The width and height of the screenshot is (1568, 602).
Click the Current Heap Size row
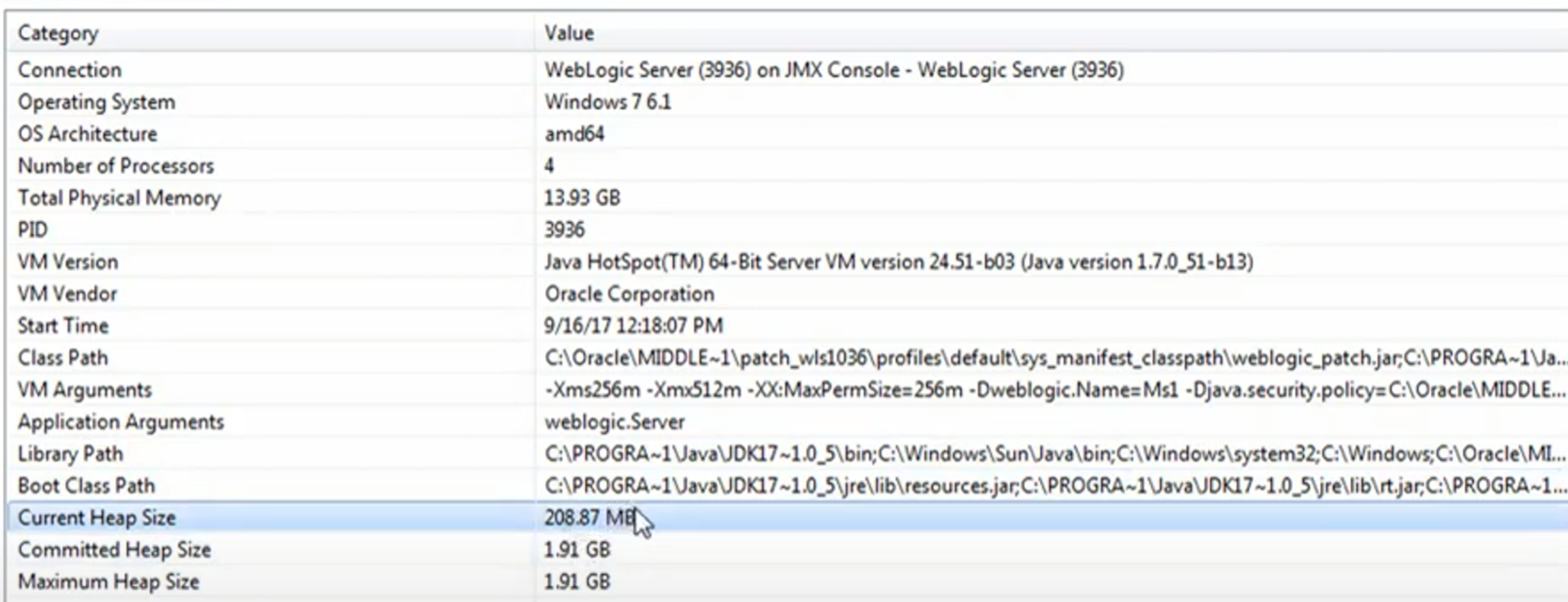pyautogui.click(x=787, y=518)
